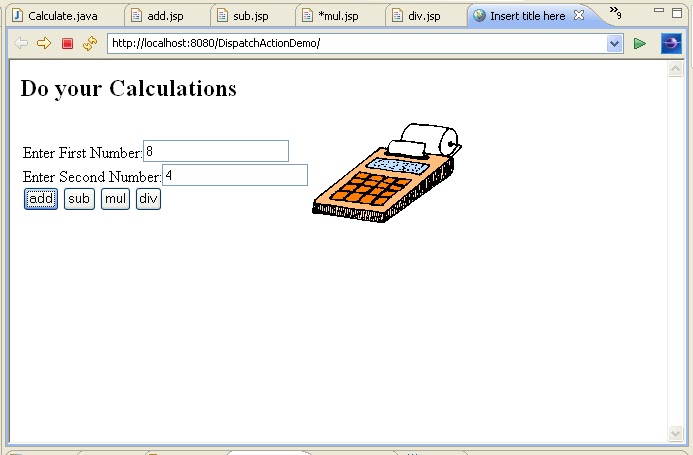This screenshot has height=455, width=693.
Task: Click the green Go arrow beside the URL
Action: click(x=640, y=43)
